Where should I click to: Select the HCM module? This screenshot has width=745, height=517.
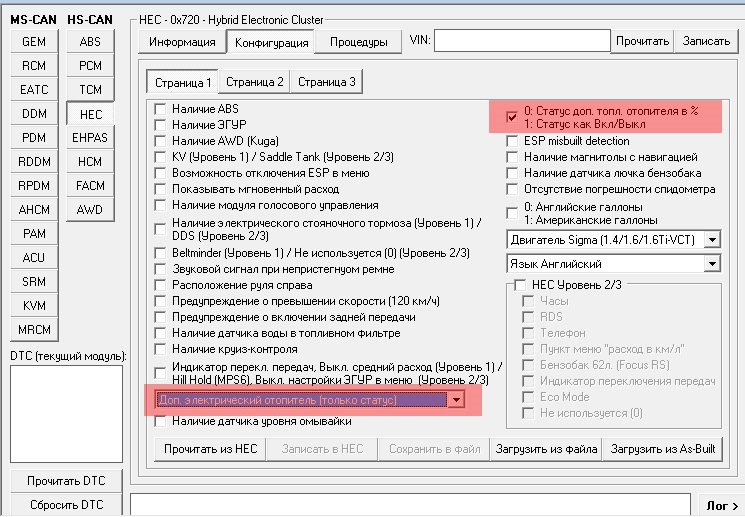(90, 162)
